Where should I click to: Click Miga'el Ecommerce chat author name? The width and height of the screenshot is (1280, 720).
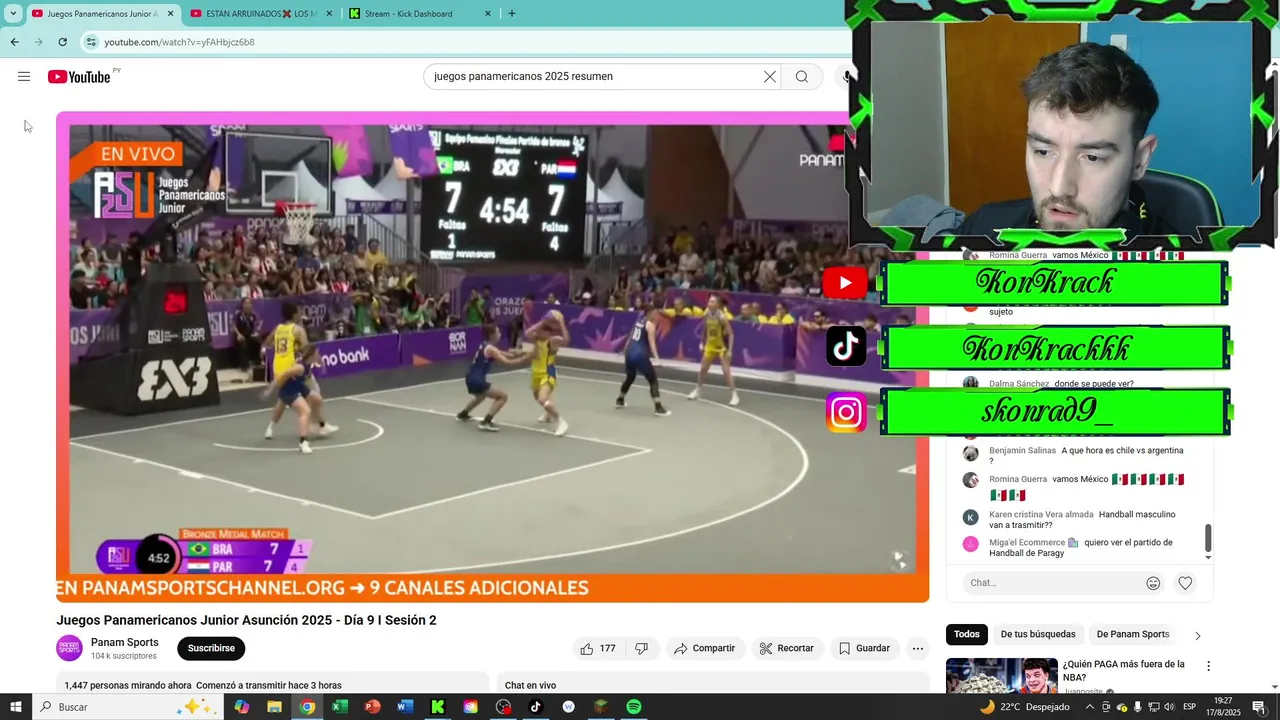point(1029,543)
